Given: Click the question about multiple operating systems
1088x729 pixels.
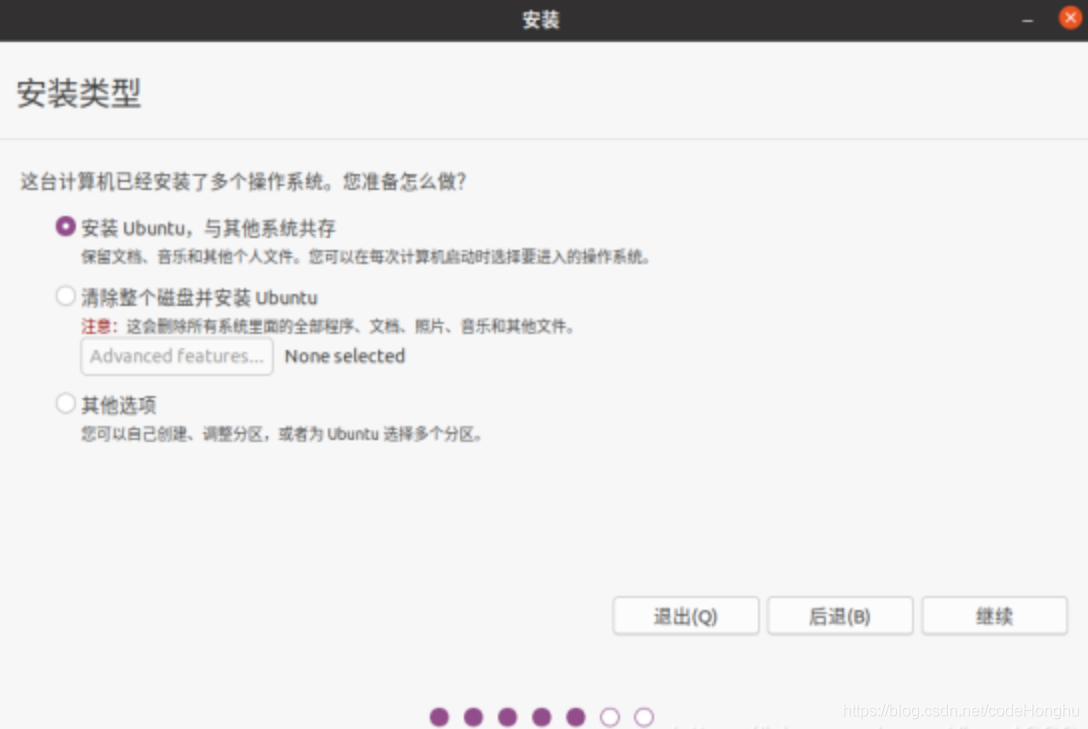Looking at the screenshot, I should coord(244,182).
